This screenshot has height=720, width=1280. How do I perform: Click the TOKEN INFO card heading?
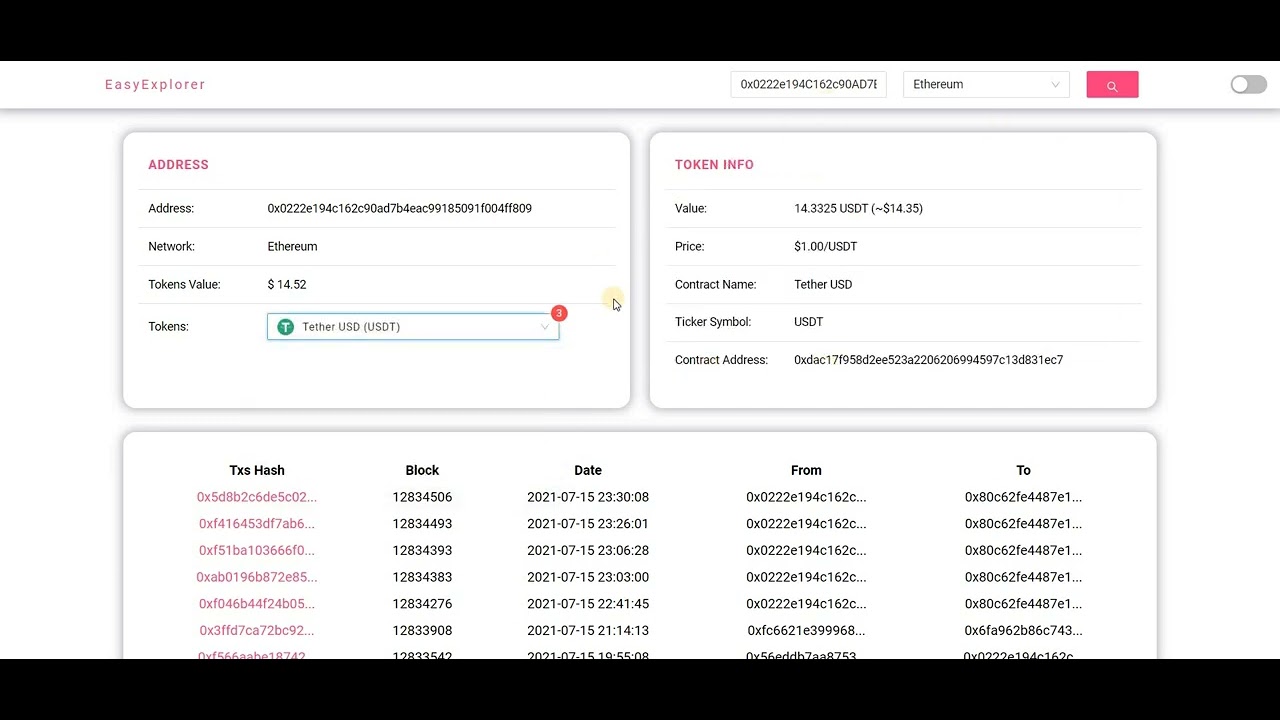pos(714,165)
